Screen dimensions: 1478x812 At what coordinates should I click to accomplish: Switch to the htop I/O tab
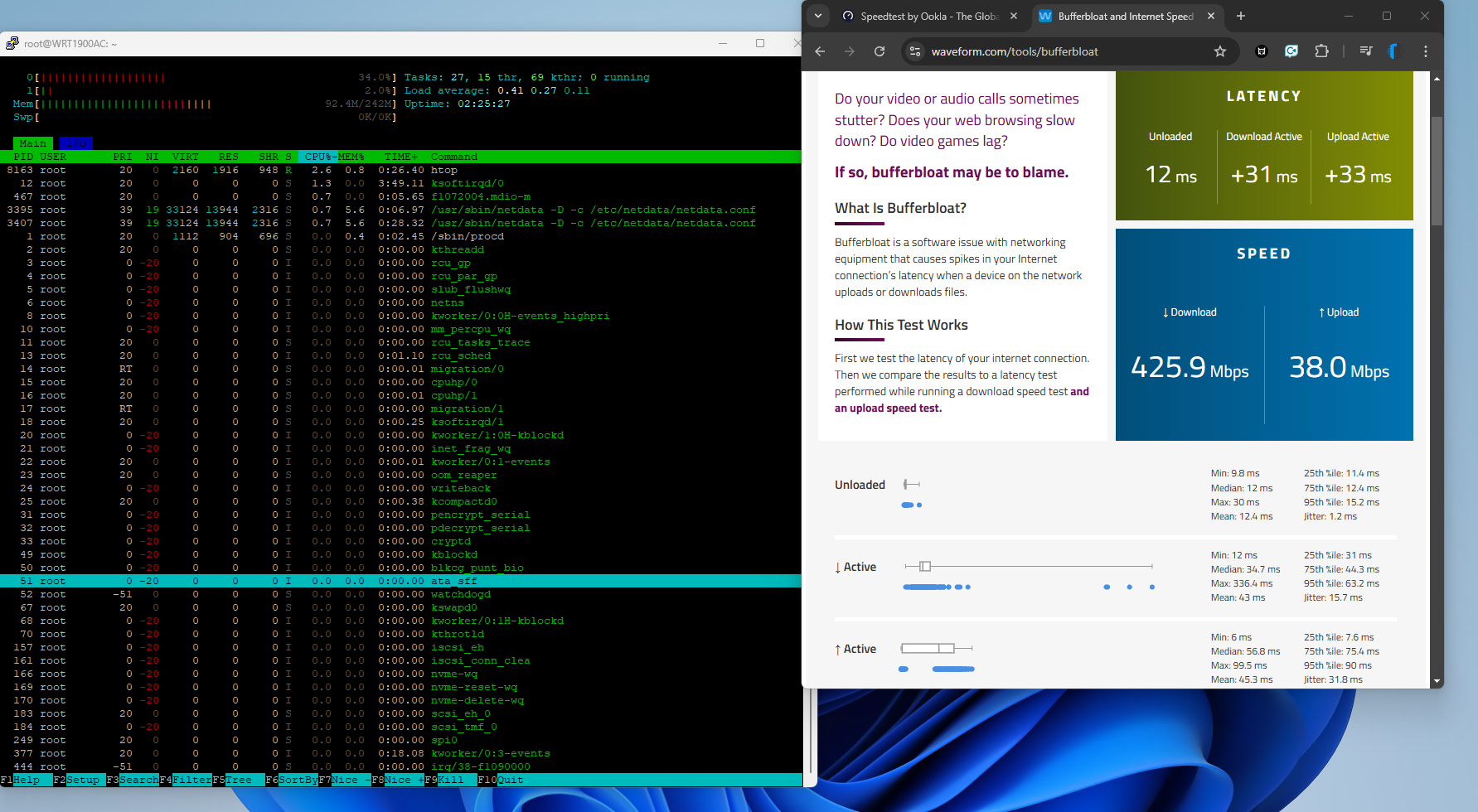76,143
